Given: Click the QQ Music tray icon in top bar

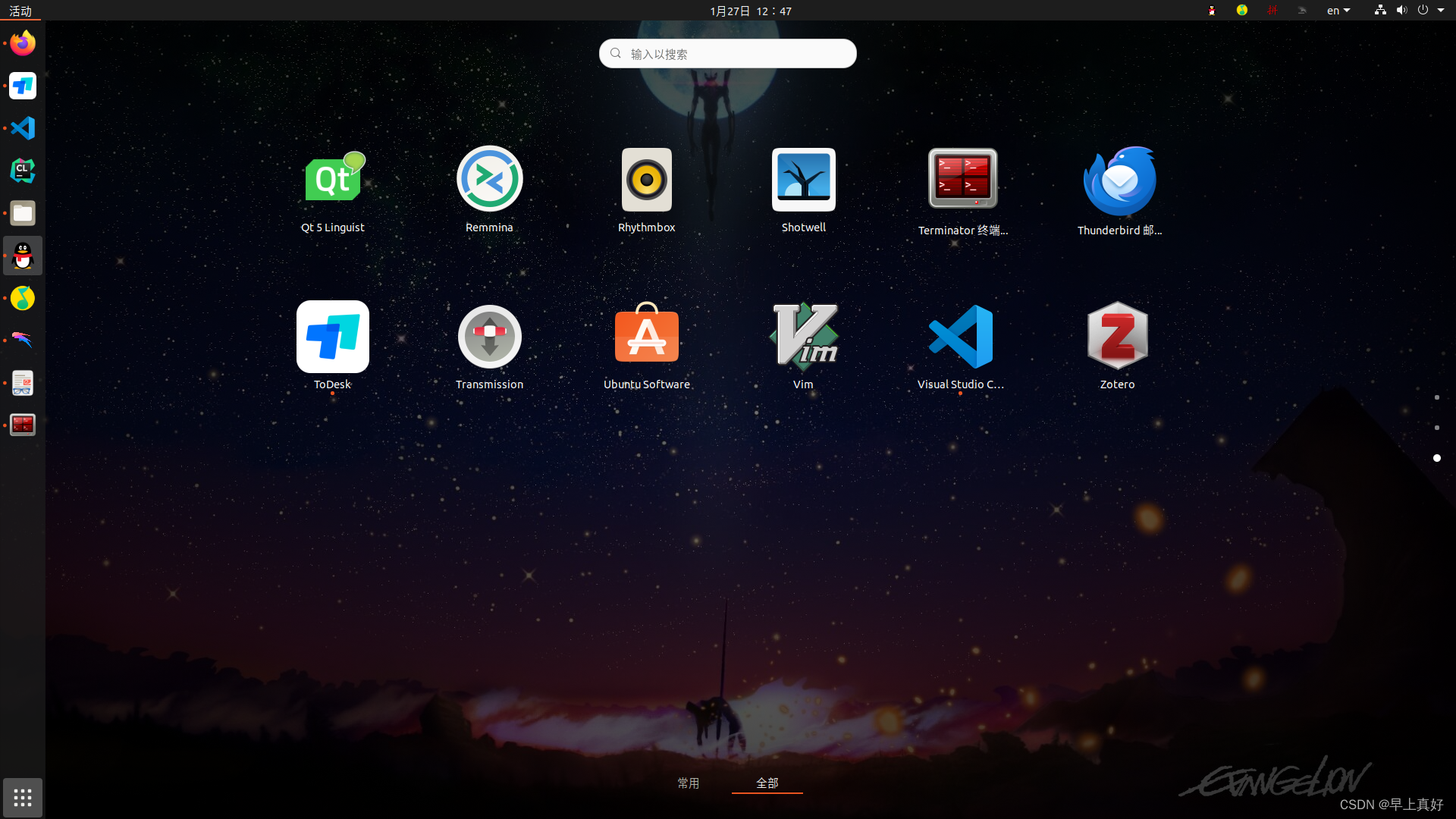Looking at the screenshot, I should [x=1242, y=11].
